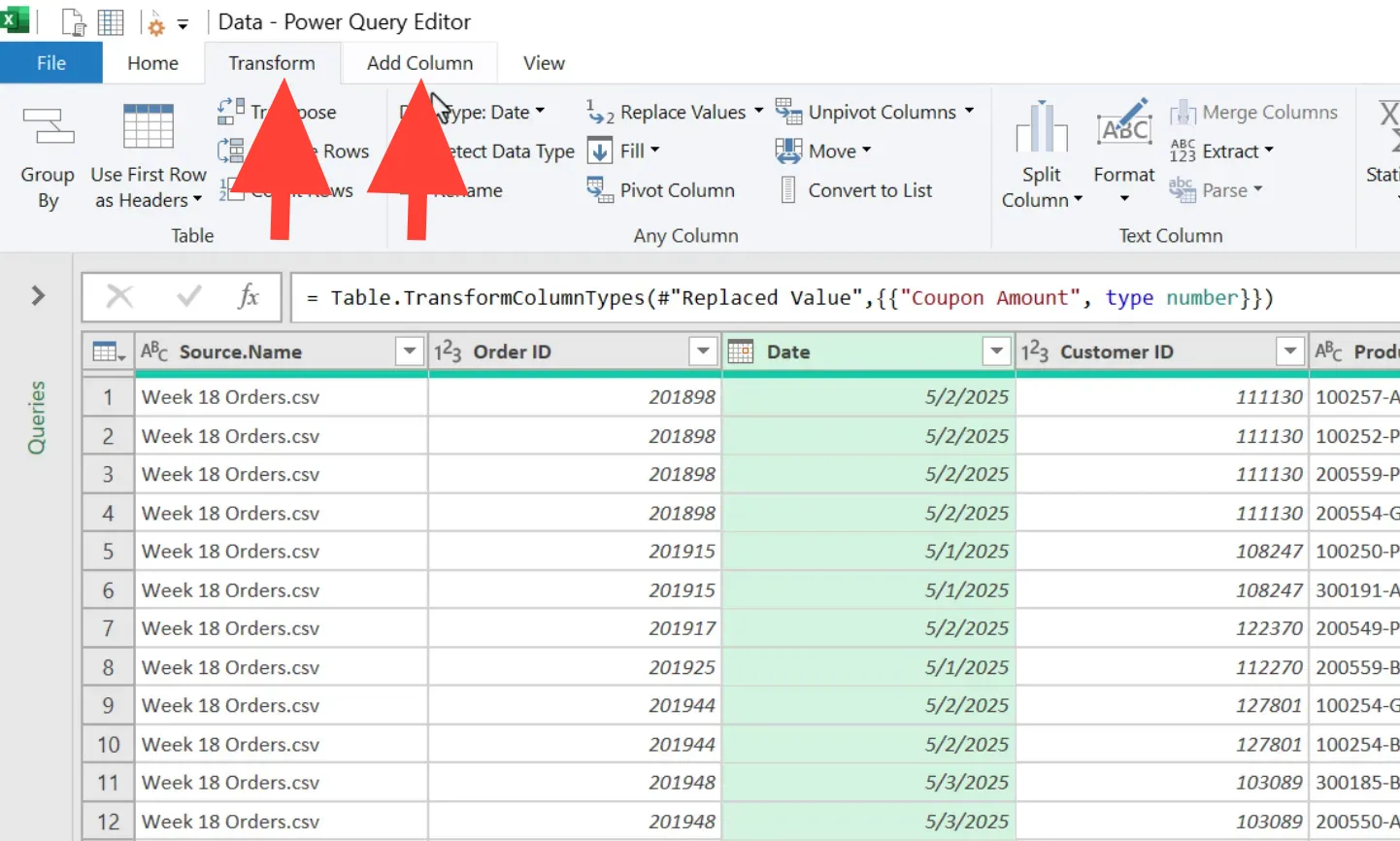Open the View tab
The image size is (1400, 841).
pos(544,63)
